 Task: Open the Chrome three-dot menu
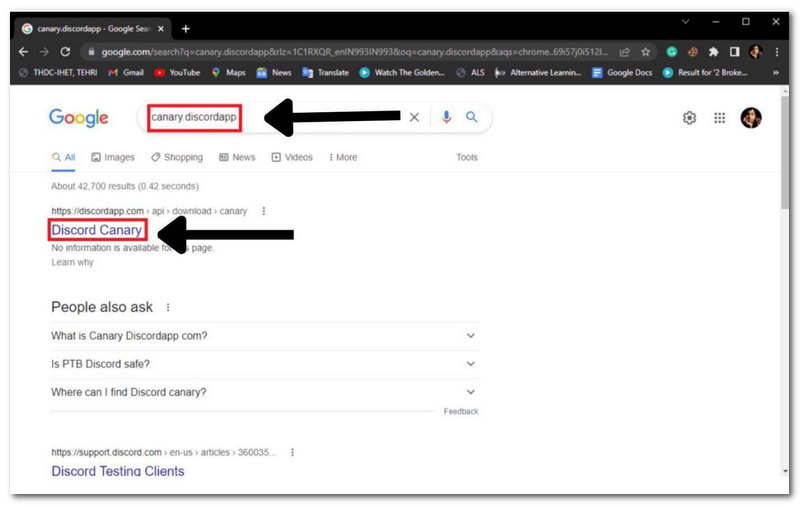click(x=777, y=52)
